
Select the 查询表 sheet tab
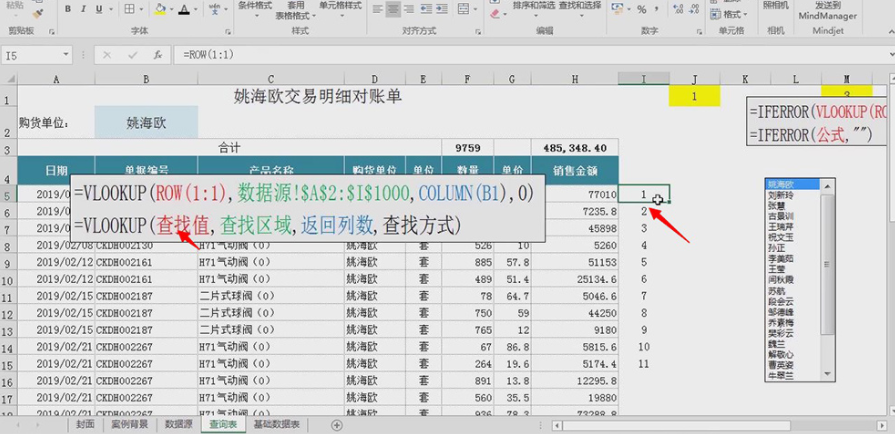coord(223,424)
